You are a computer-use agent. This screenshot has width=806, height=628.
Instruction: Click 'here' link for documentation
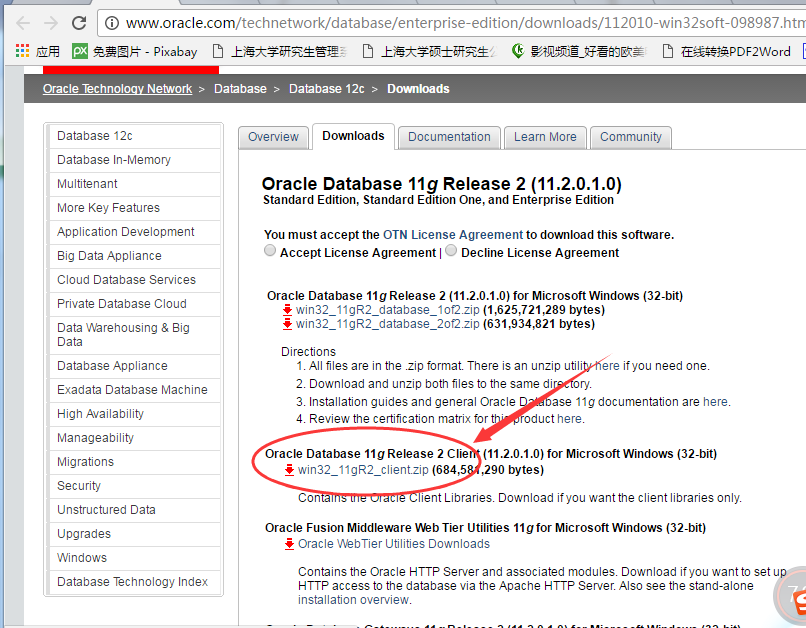pyautogui.click(x=715, y=402)
